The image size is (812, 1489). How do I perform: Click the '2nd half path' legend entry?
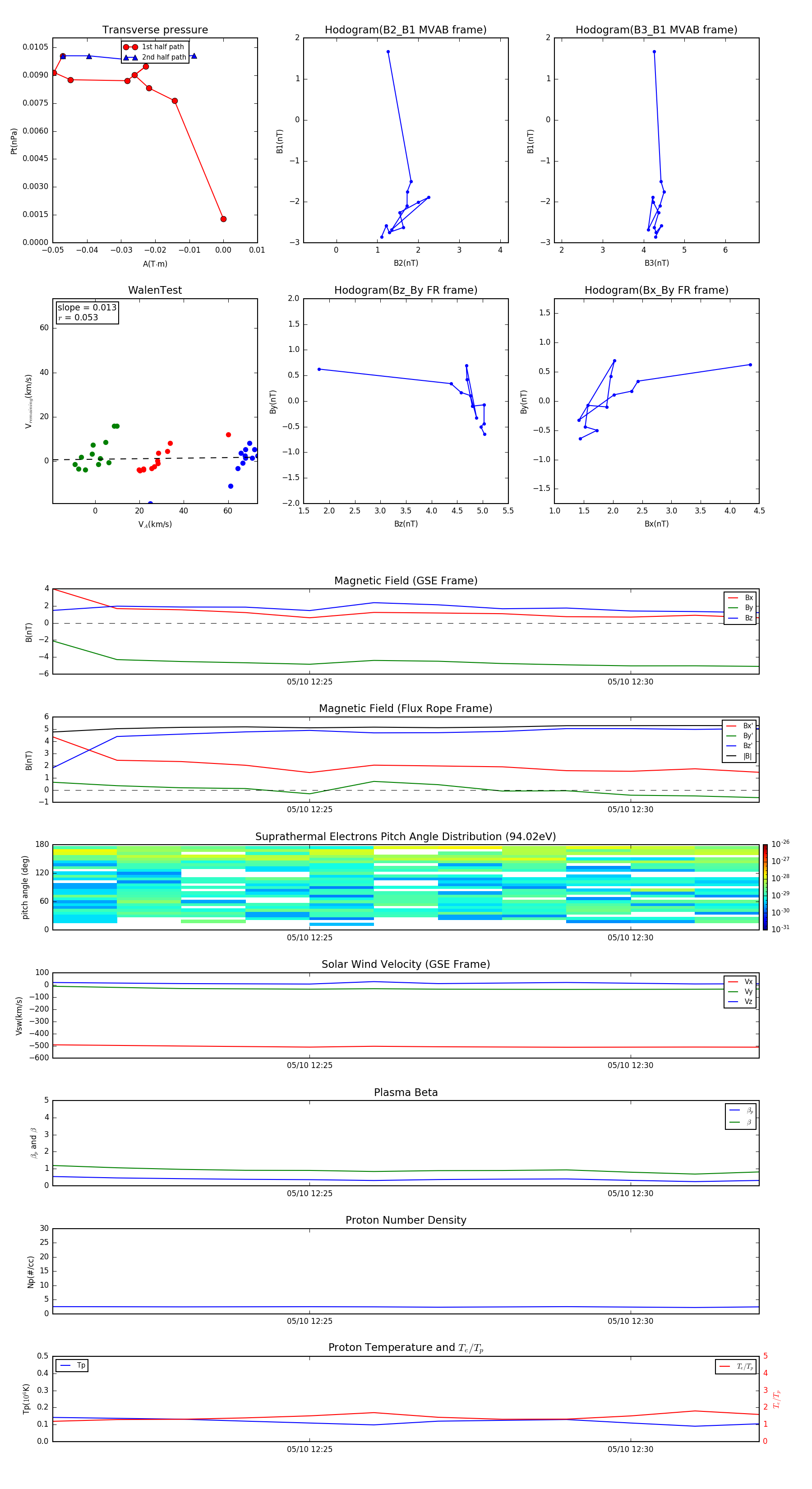155,57
